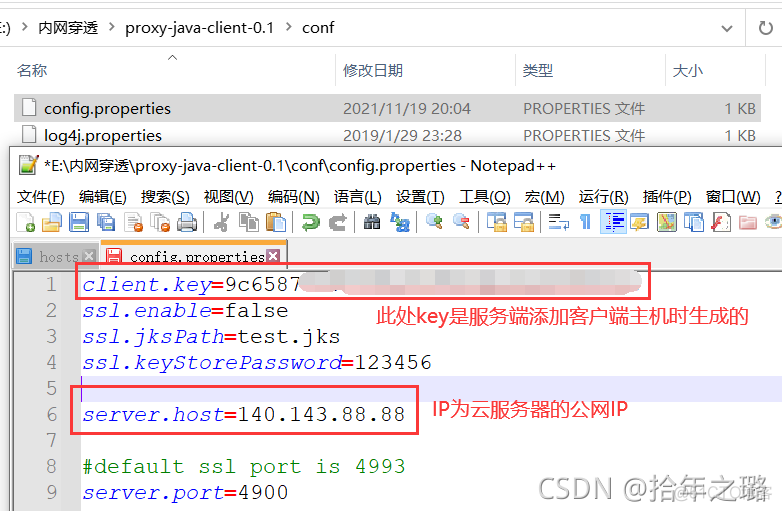
Task: Select the log4j.properties file
Action: pos(103,136)
